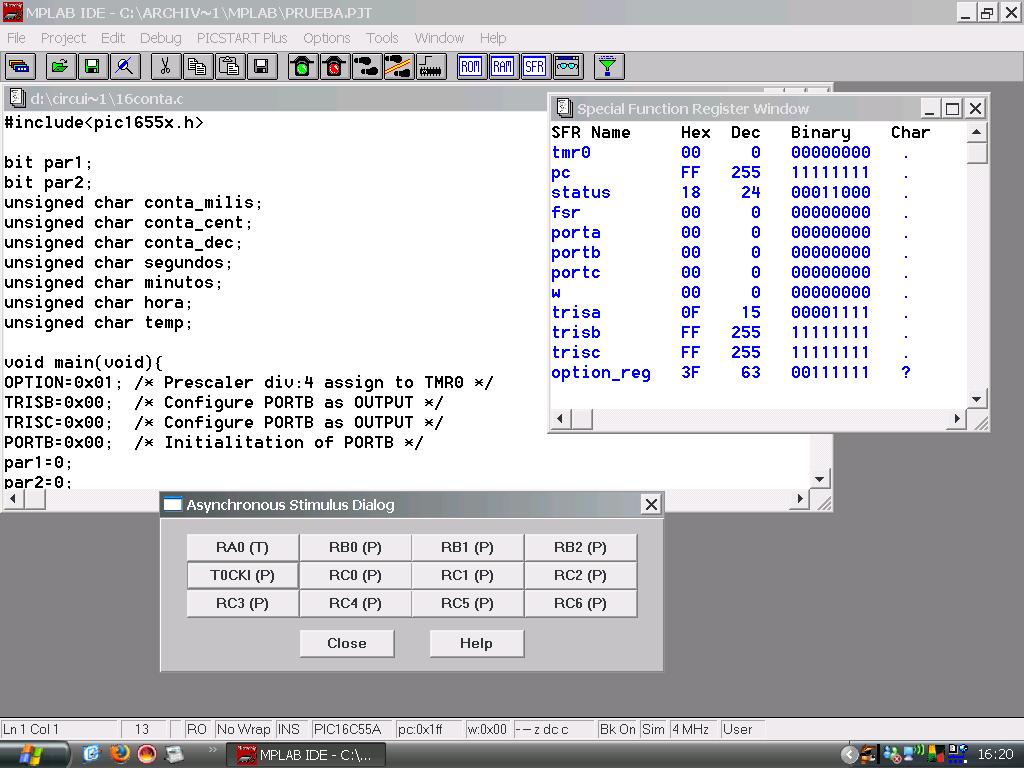Click the magnifier search toolbar icon
1024x768 pixels.
[124, 67]
